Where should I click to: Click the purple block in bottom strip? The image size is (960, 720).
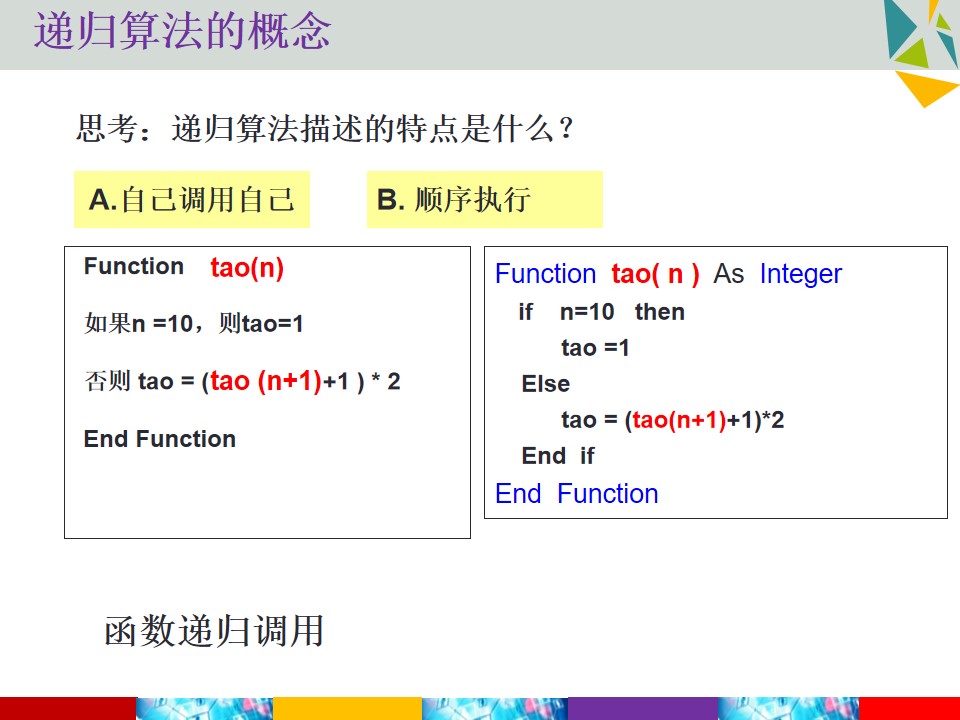click(x=643, y=708)
